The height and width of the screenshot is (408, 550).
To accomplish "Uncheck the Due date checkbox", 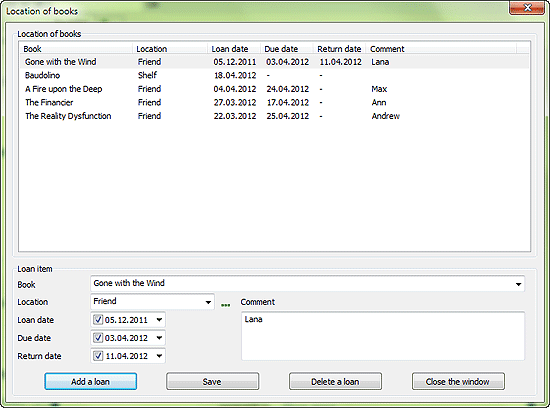I will (98, 337).
